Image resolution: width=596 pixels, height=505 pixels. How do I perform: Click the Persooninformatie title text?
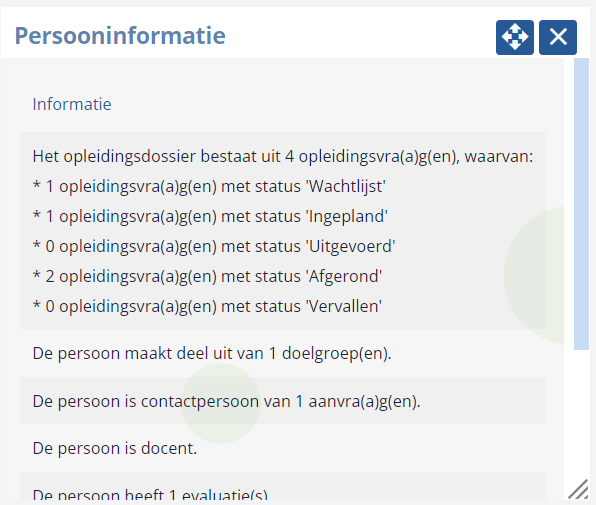(x=120, y=36)
